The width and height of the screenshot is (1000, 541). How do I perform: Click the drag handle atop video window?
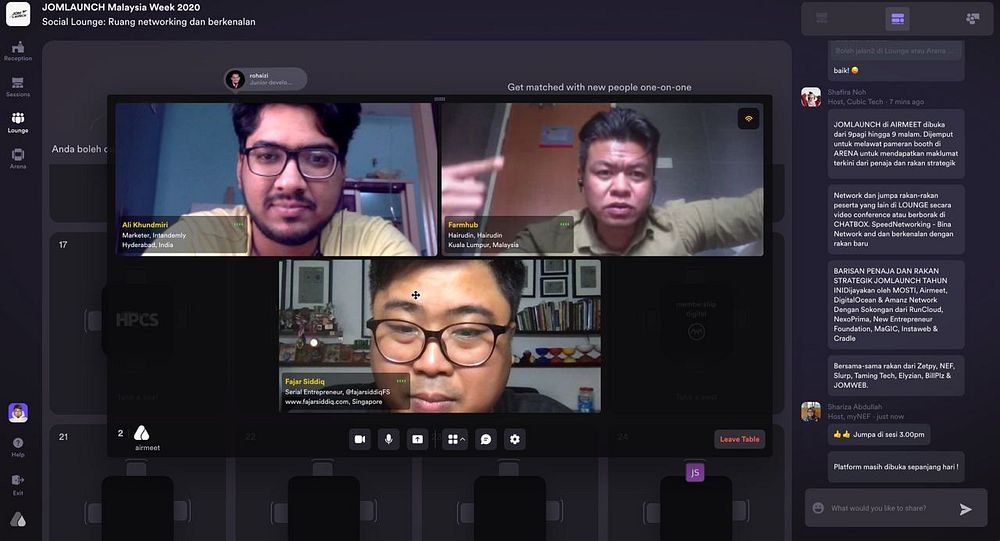point(439,99)
